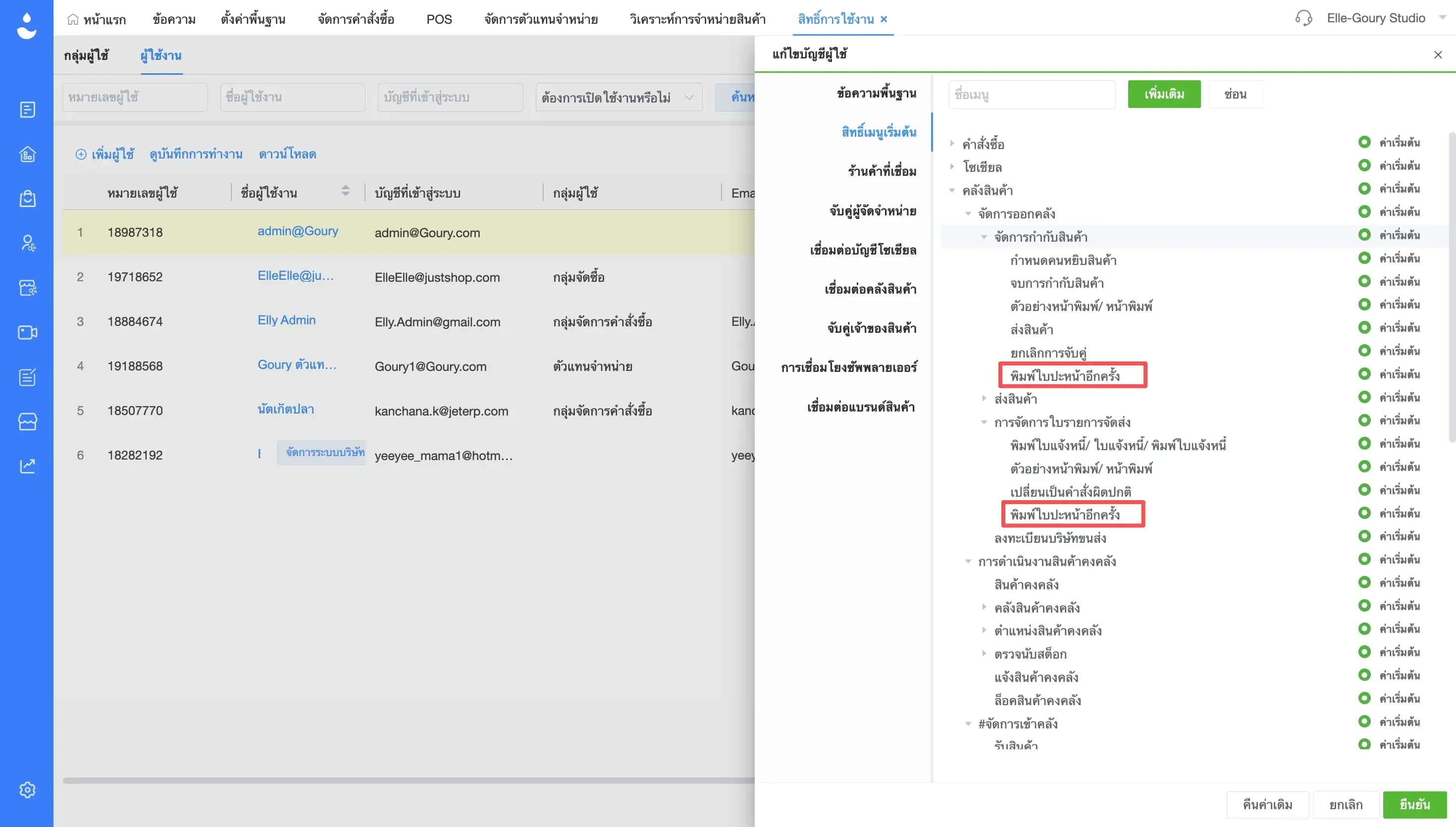Screen dimensions: 1456x827
Task: Open ร้านค้าที่เชื่อม section in edit panel
Action: coord(882,171)
